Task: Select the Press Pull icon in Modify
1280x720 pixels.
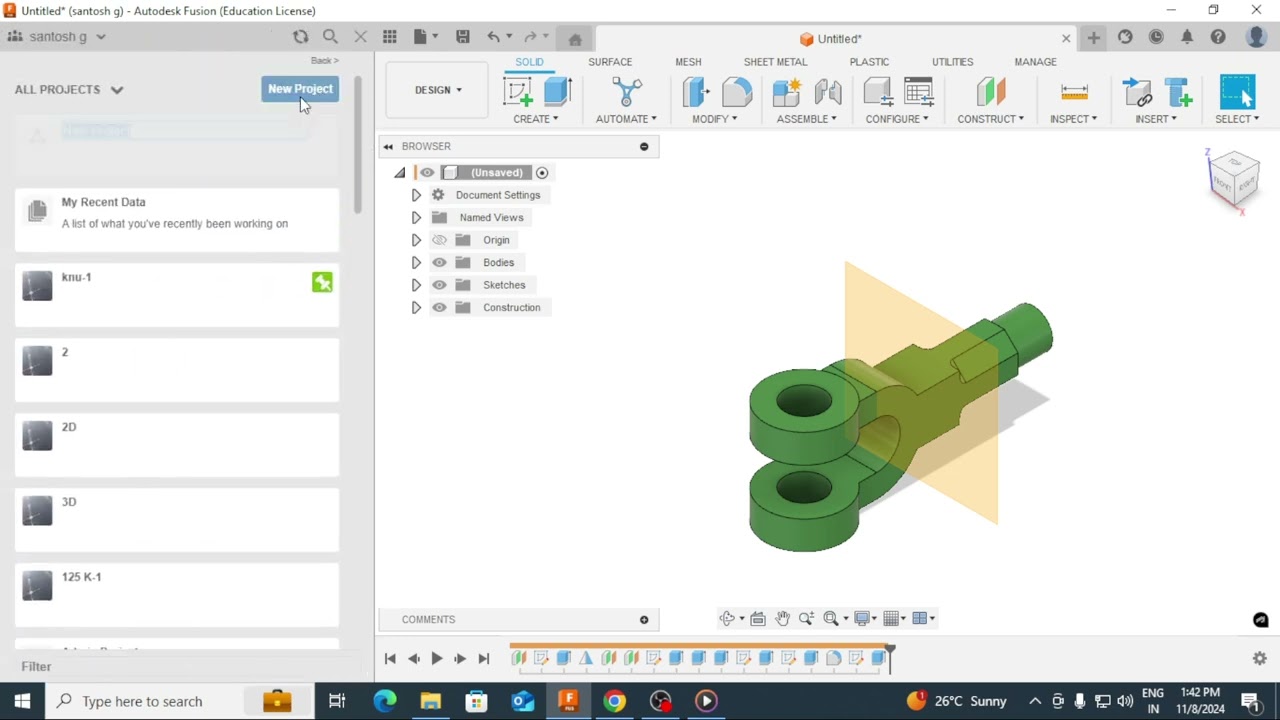Action: point(696,92)
